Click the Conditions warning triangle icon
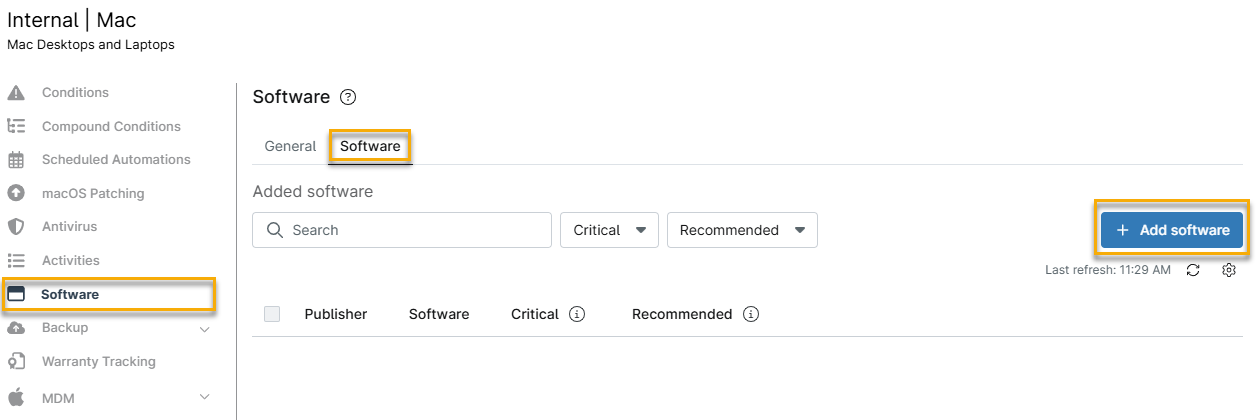Screen dimensions: 1256x420 [x=16, y=93]
